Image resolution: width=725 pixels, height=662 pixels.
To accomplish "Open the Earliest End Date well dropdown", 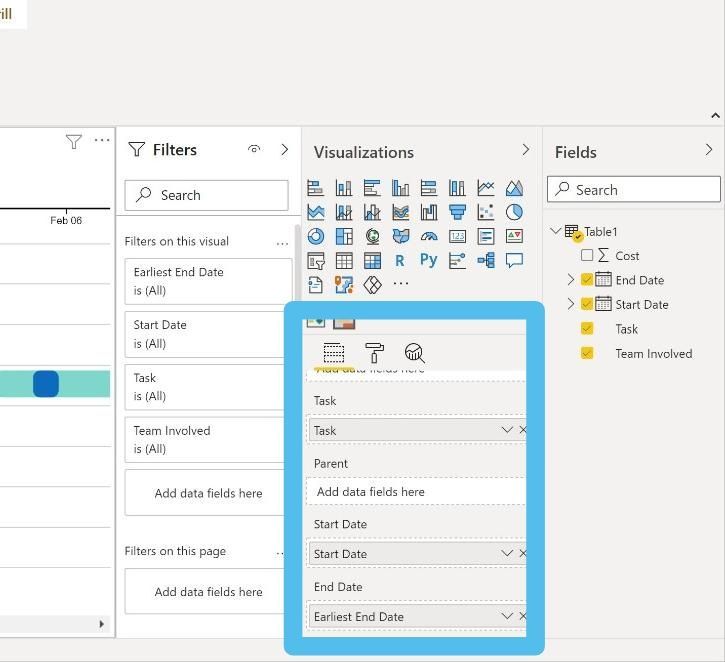I will (507, 616).
